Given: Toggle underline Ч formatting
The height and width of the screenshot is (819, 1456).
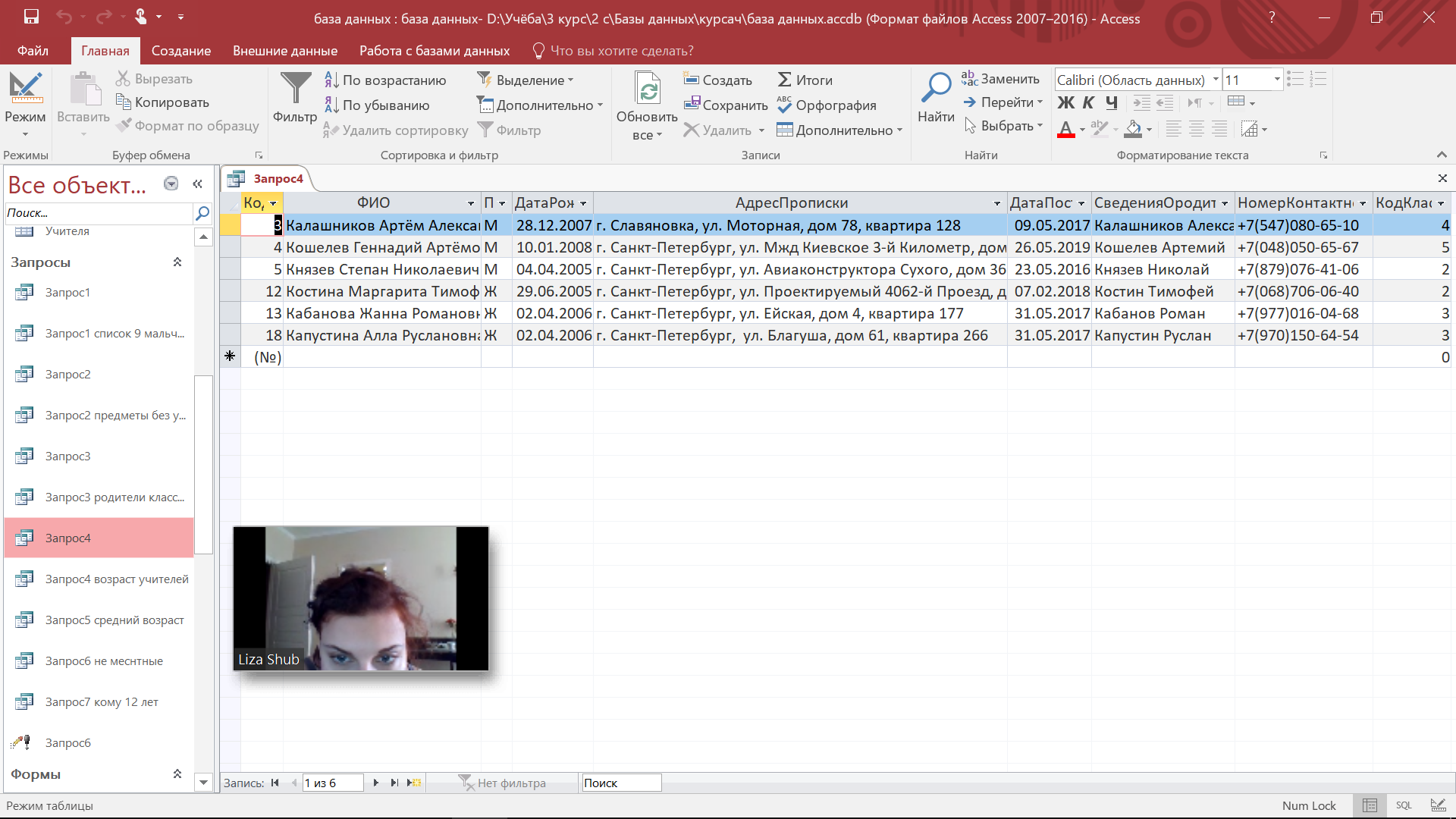Looking at the screenshot, I should coord(1112,103).
